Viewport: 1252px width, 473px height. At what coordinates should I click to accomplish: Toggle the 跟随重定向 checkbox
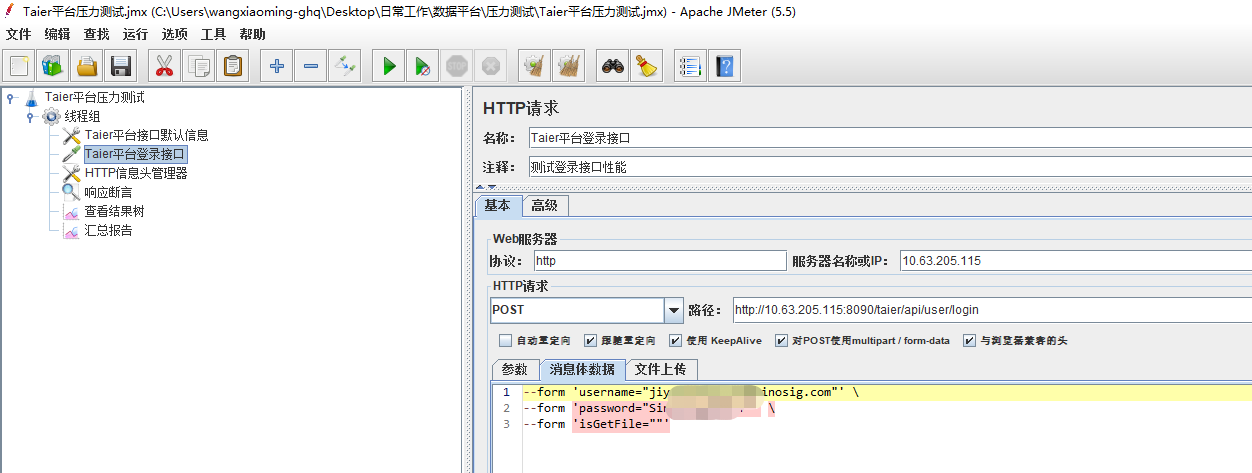(x=590, y=341)
